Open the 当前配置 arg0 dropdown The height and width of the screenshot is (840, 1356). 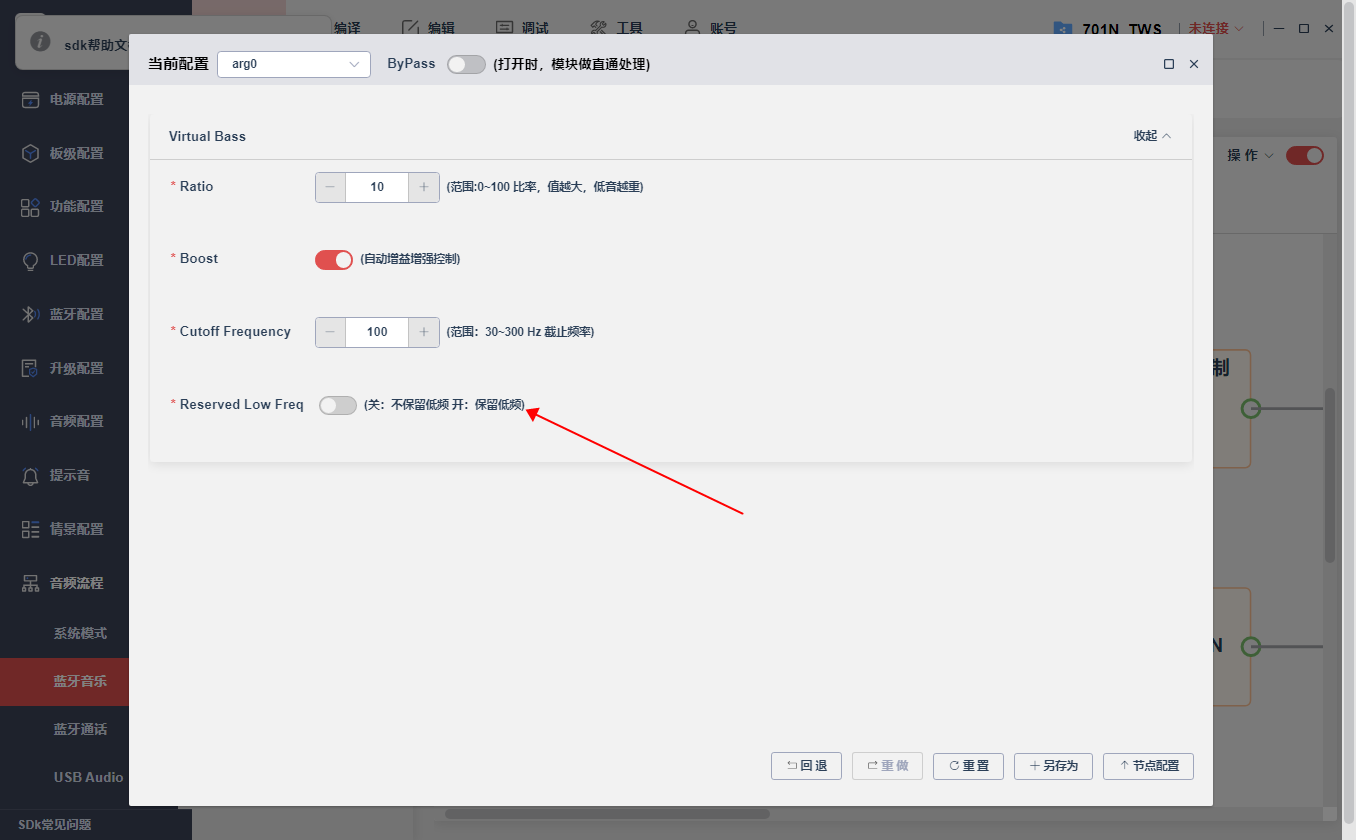point(294,64)
